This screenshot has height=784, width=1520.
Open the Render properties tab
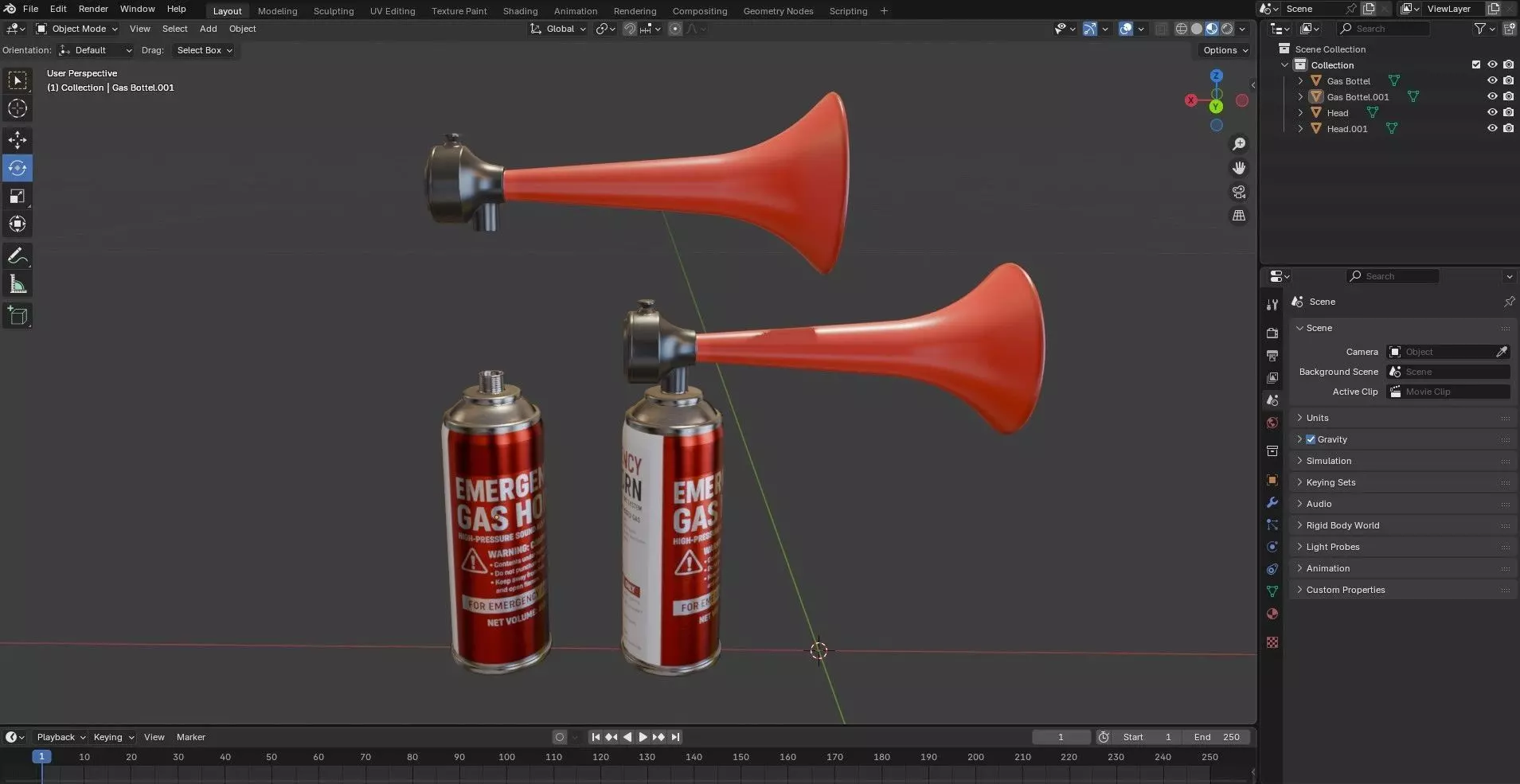(1272, 333)
